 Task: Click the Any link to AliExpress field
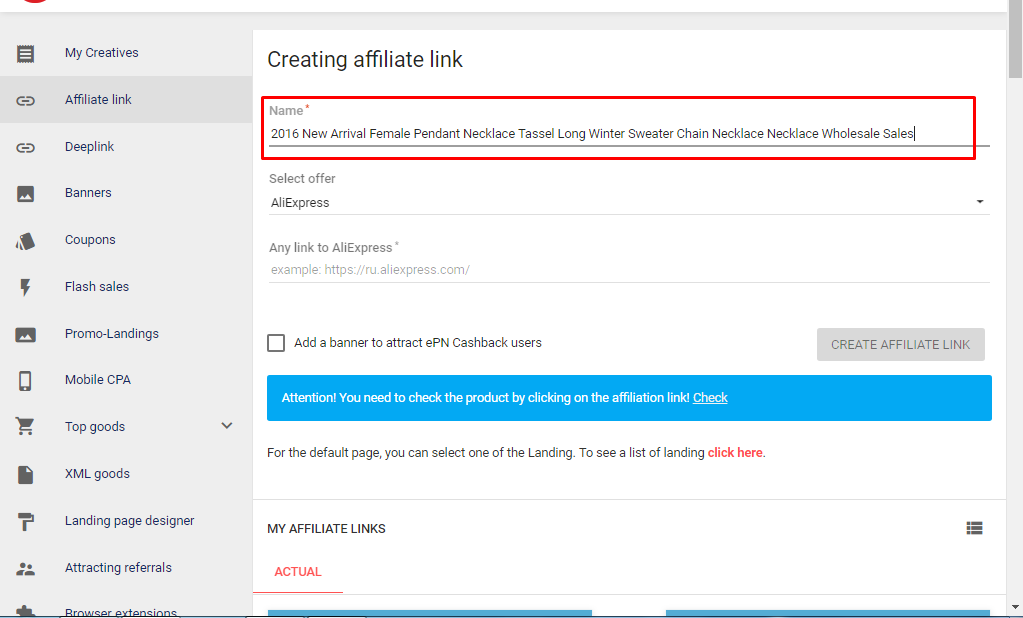pos(629,270)
